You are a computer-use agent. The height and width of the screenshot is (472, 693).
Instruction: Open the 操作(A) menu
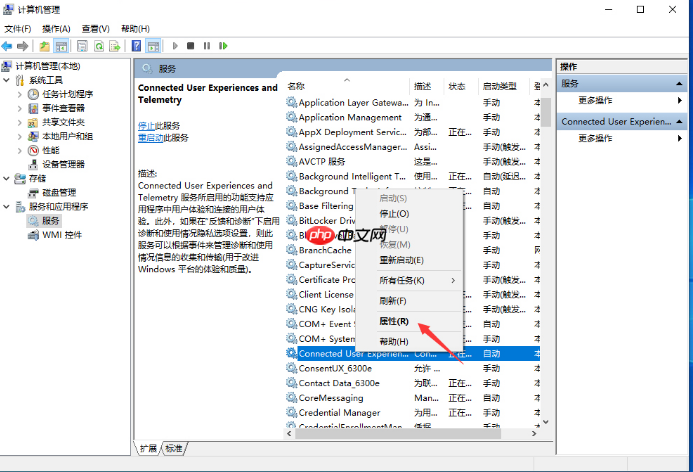[56, 29]
